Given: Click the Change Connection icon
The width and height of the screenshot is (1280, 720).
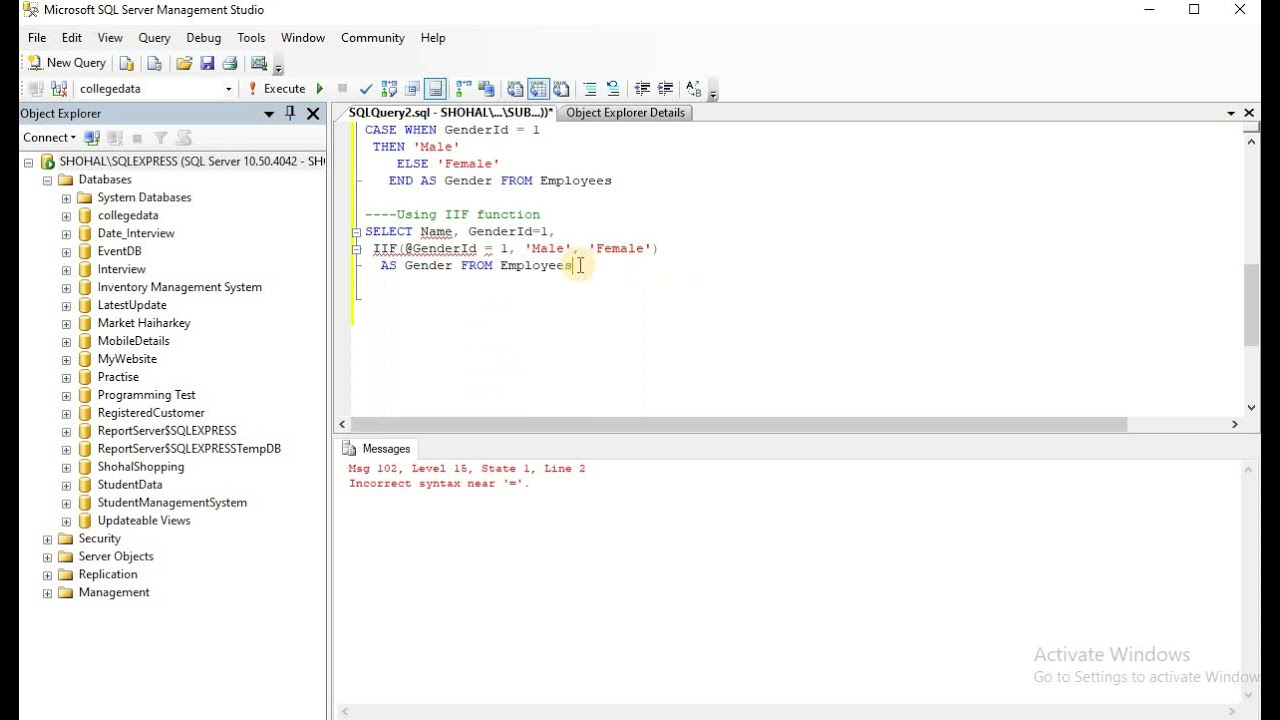Looking at the screenshot, I should [x=58, y=89].
